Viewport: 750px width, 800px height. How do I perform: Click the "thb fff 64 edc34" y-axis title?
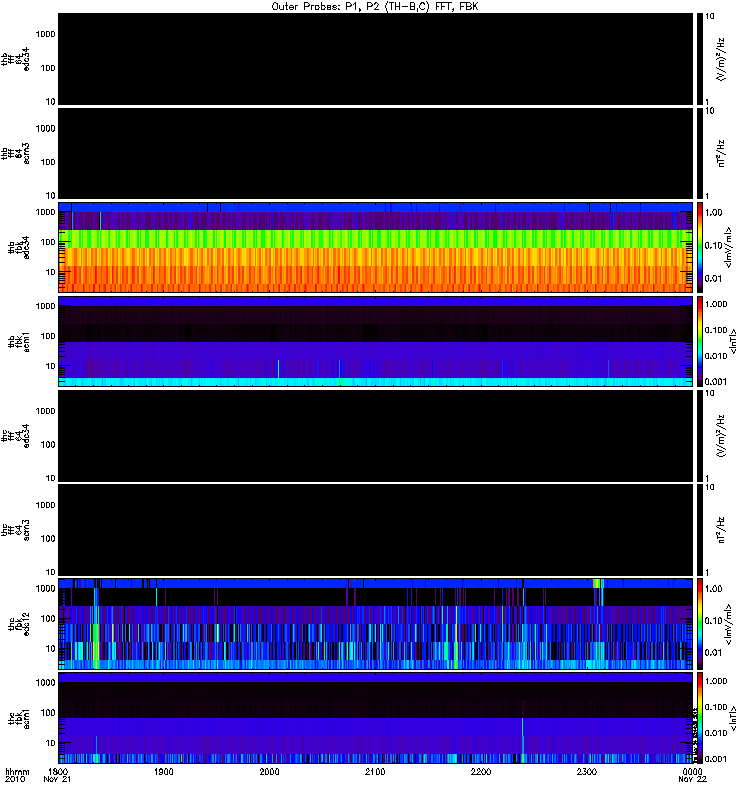(15, 59)
